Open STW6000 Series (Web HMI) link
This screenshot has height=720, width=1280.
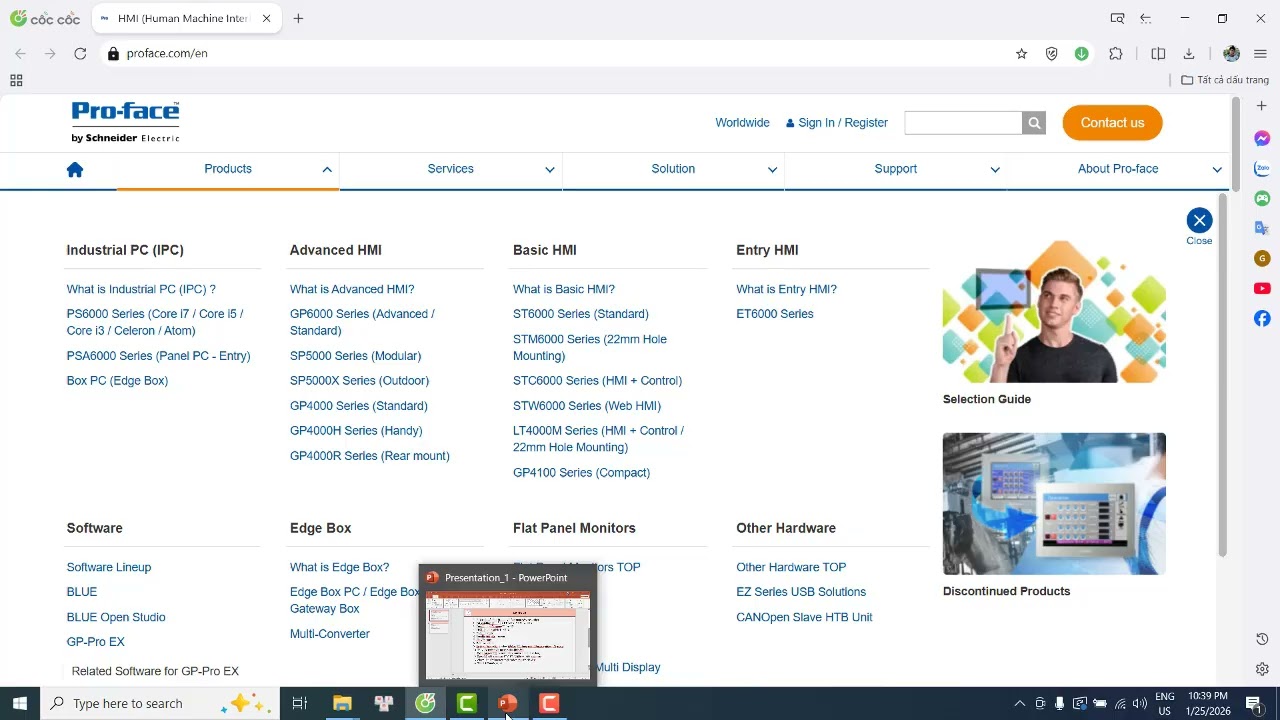click(x=587, y=406)
